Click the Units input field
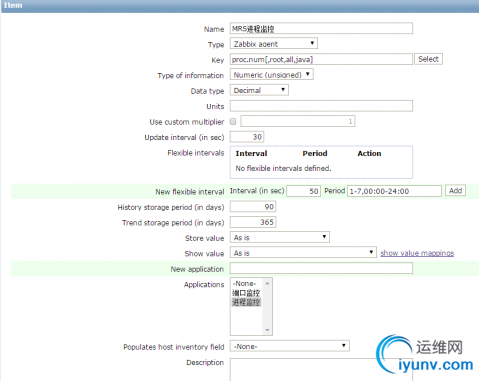Screen dimensions: 479x381 tap(321, 106)
